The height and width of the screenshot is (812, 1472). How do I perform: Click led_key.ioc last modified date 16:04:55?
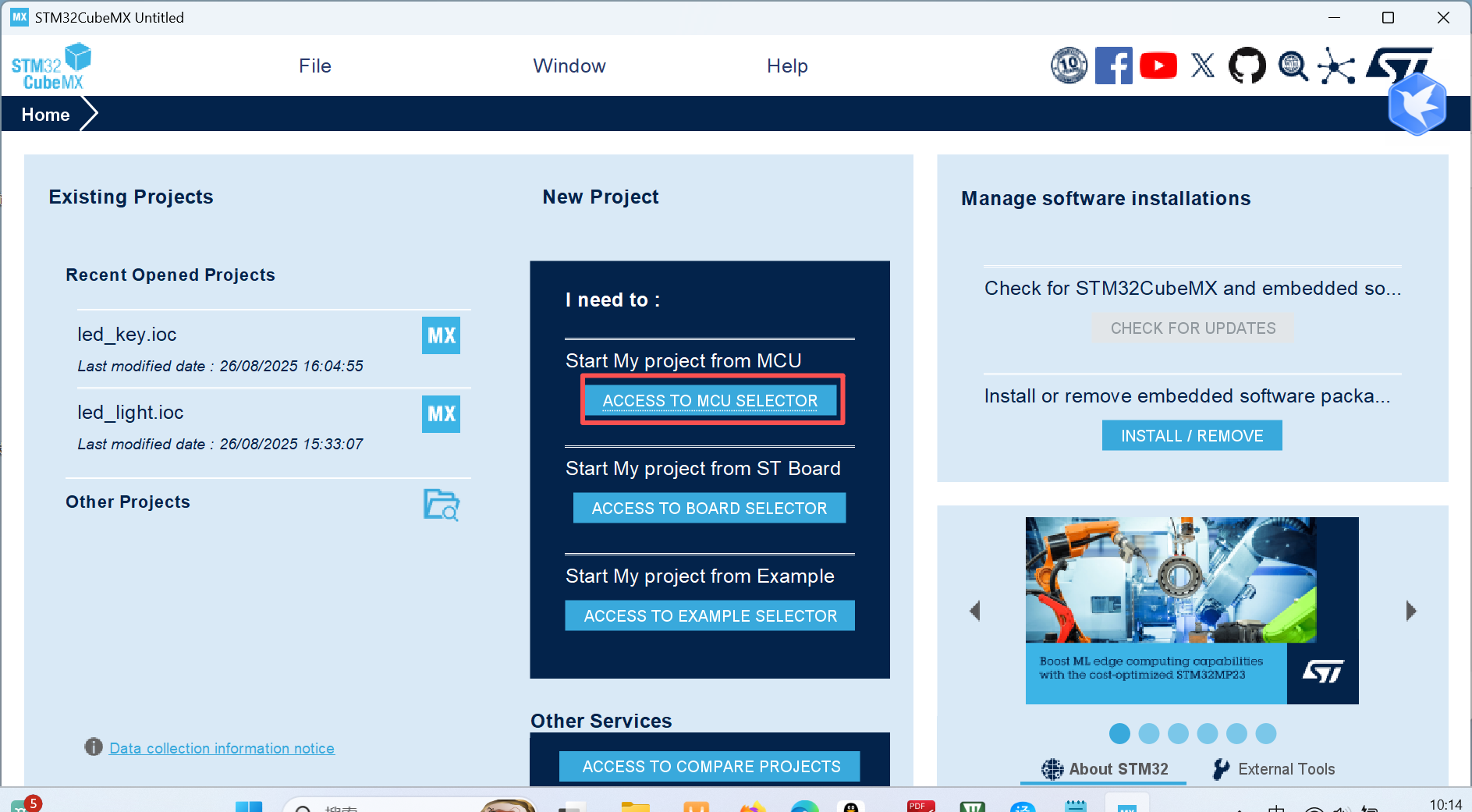220,366
